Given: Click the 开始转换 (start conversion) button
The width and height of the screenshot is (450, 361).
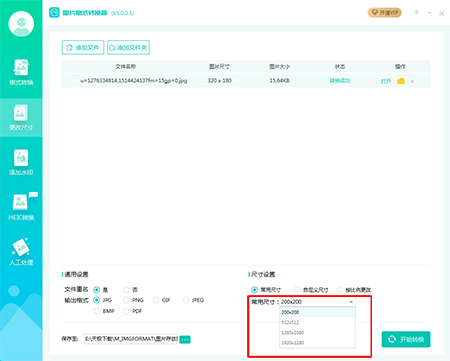Looking at the screenshot, I should point(406,339).
